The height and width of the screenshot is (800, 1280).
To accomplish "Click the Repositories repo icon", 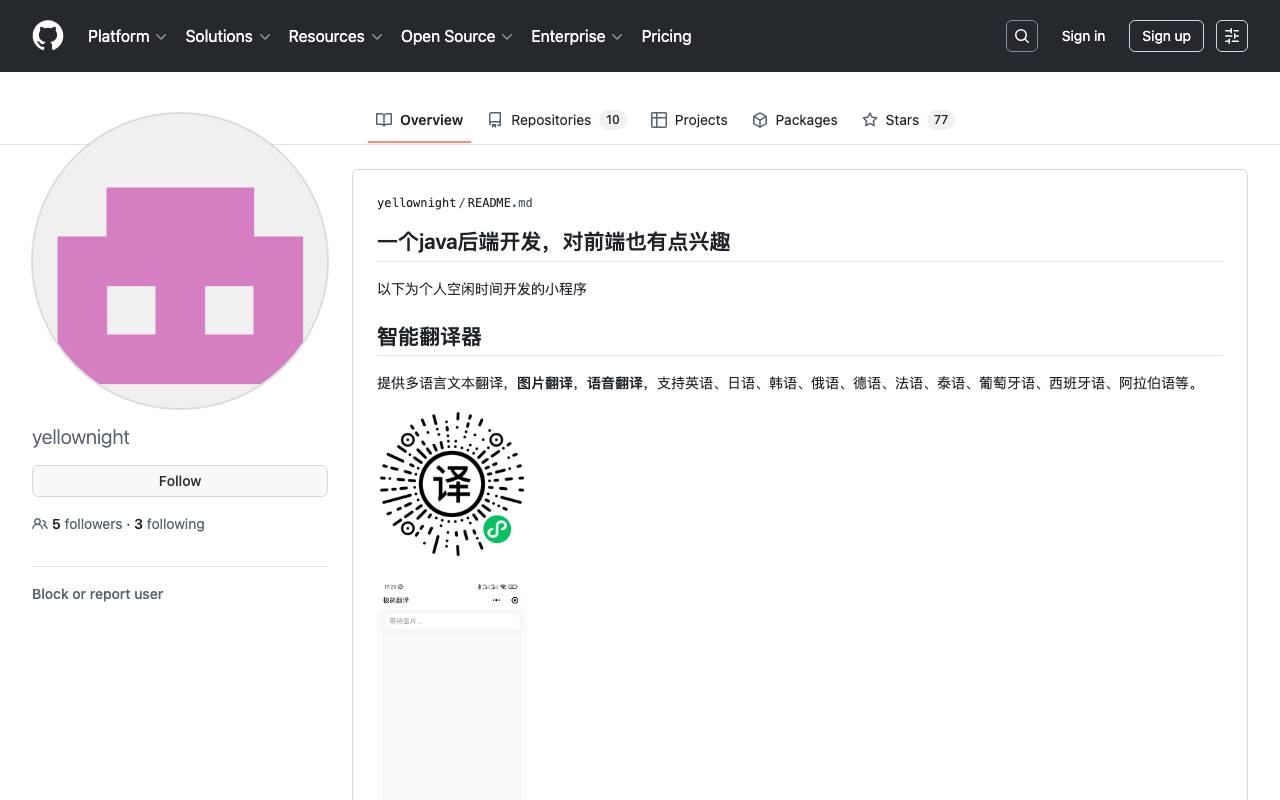I will (495, 120).
